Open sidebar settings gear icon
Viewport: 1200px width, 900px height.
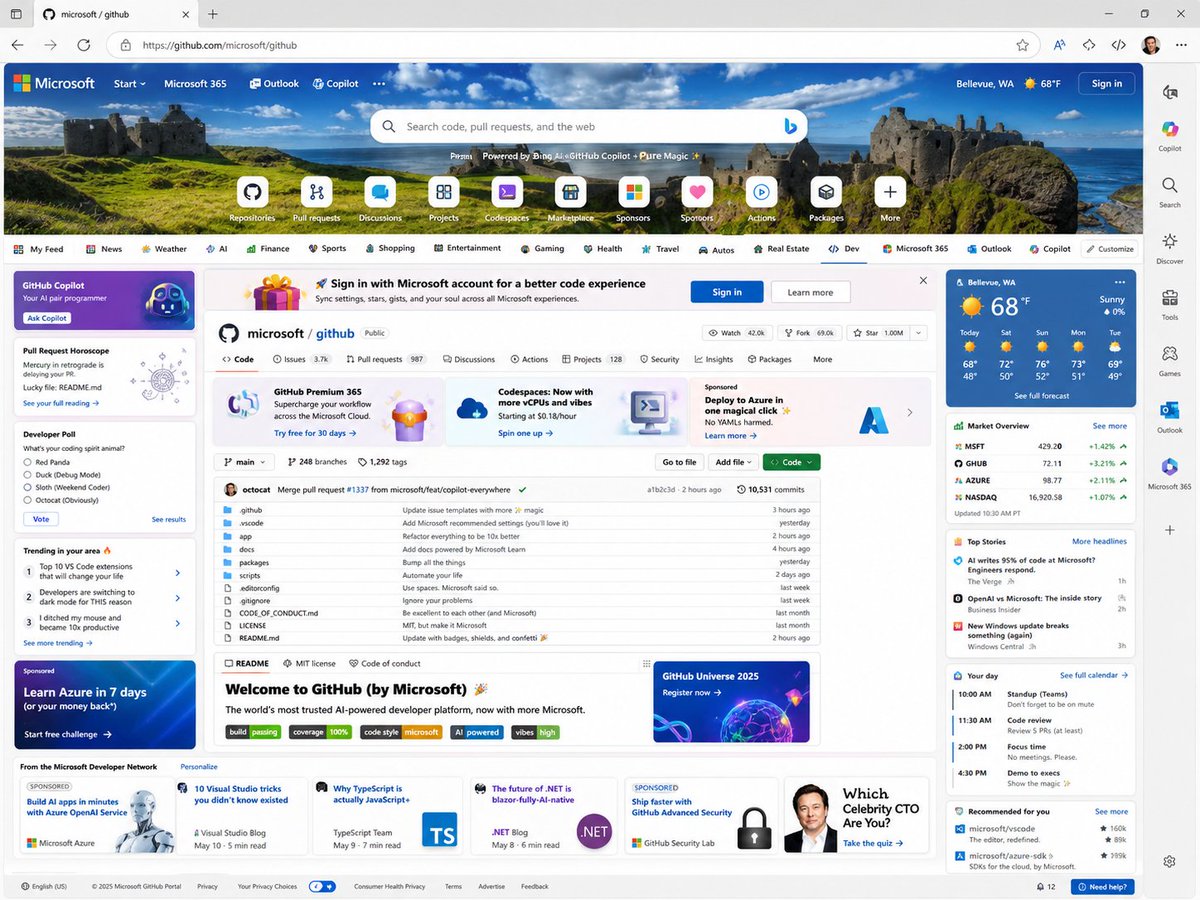click(x=1169, y=861)
